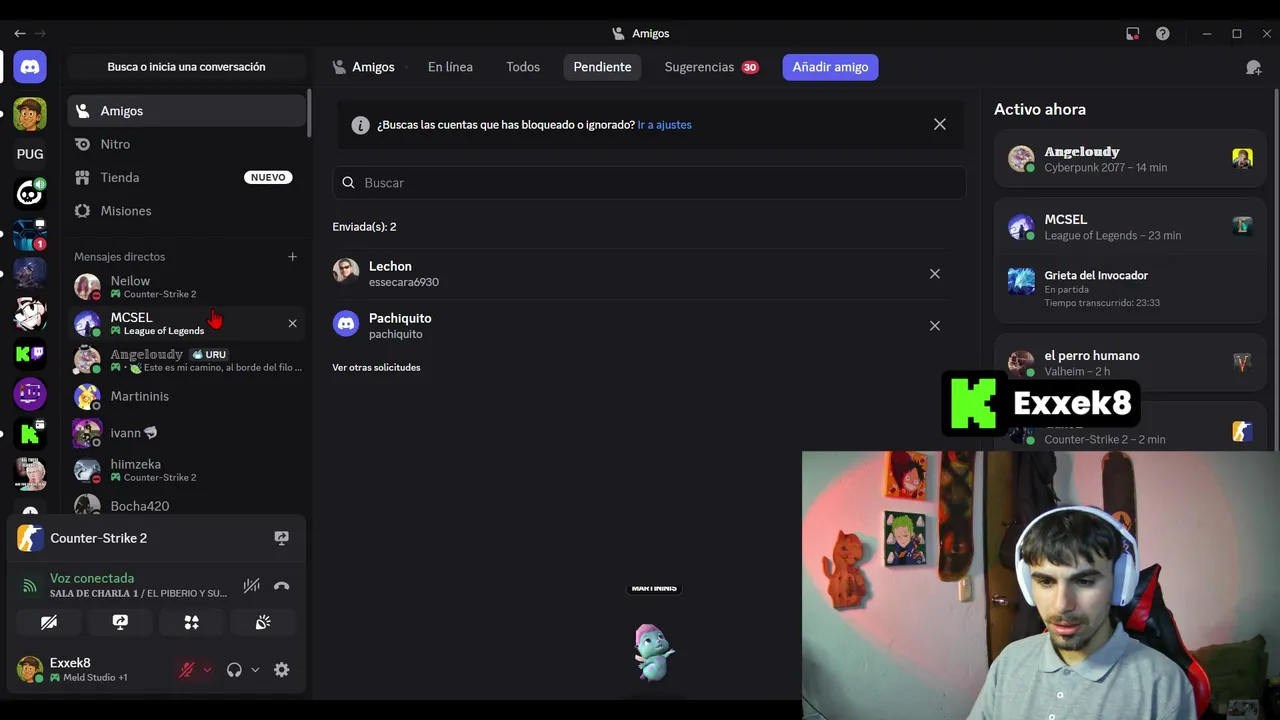This screenshot has width=1280, height=720.
Task: Click Cyberpunk 2077 game icon on Angeloudy card
Action: point(1242,158)
